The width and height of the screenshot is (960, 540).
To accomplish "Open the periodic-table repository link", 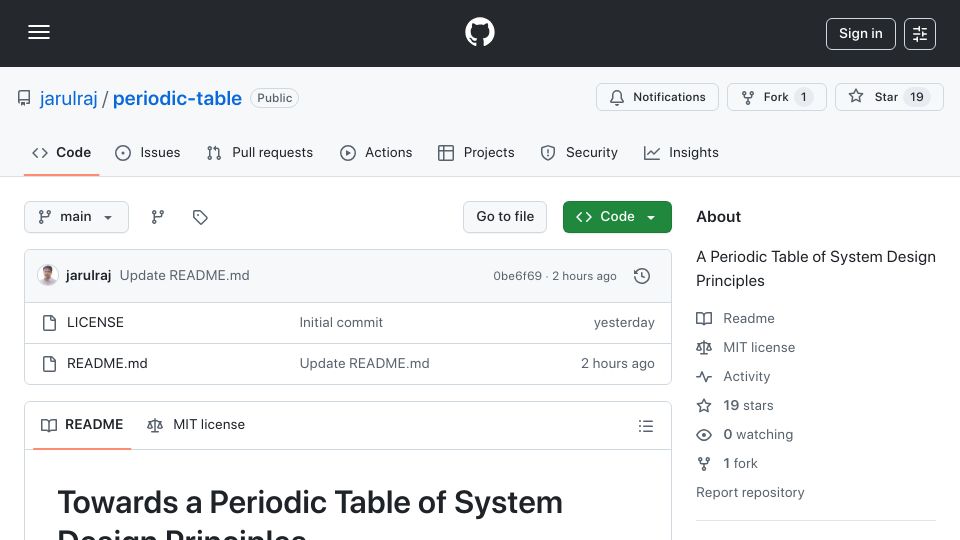I will [177, 98].
